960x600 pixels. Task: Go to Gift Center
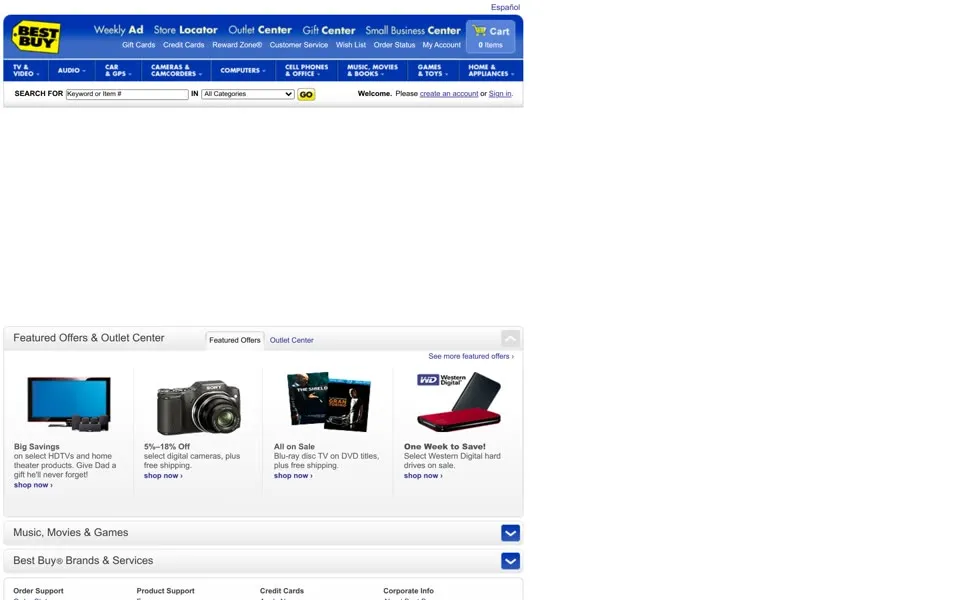[329, 30]
